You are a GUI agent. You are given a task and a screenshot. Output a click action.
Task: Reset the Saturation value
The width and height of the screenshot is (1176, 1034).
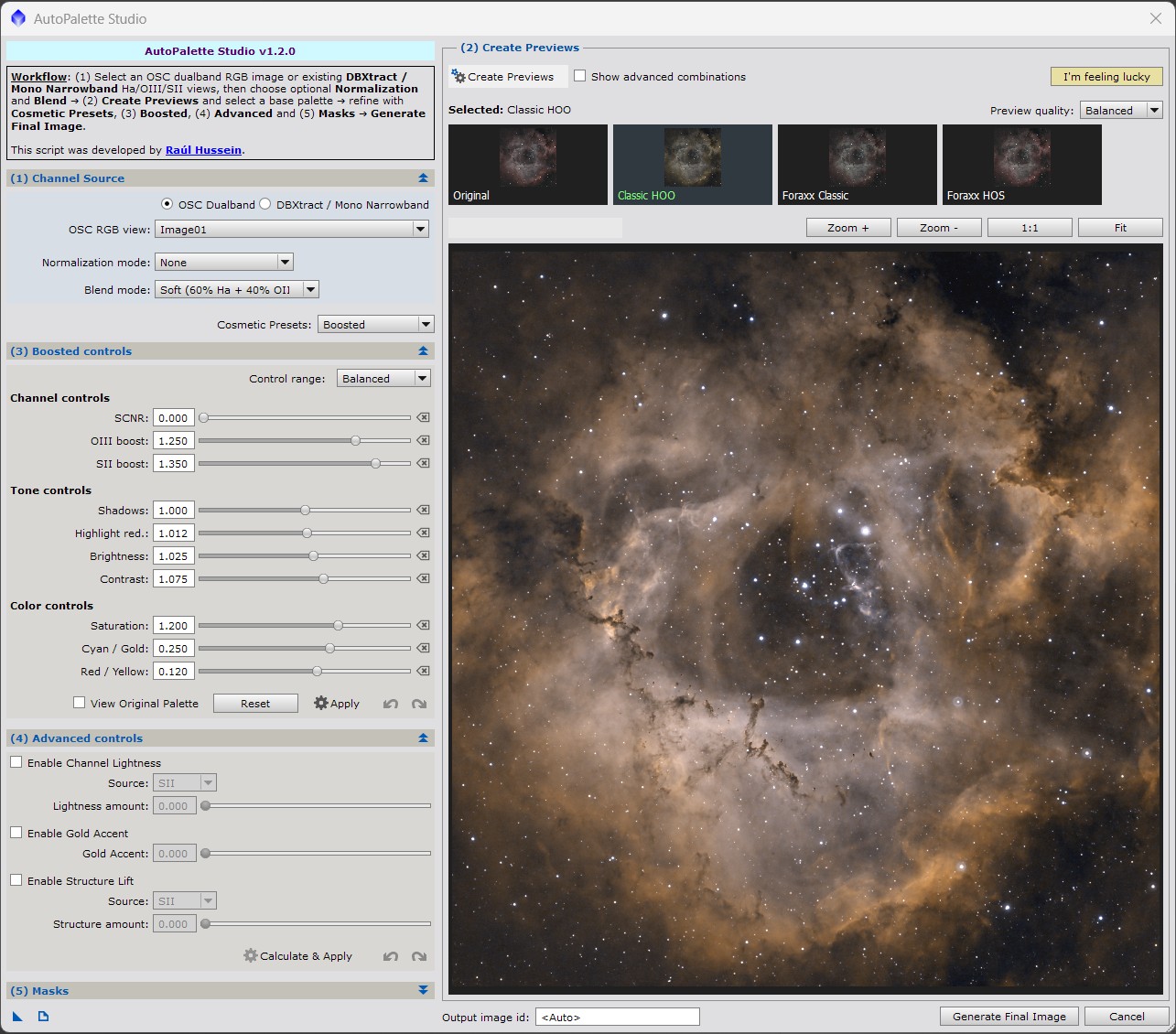click(423, 625)
